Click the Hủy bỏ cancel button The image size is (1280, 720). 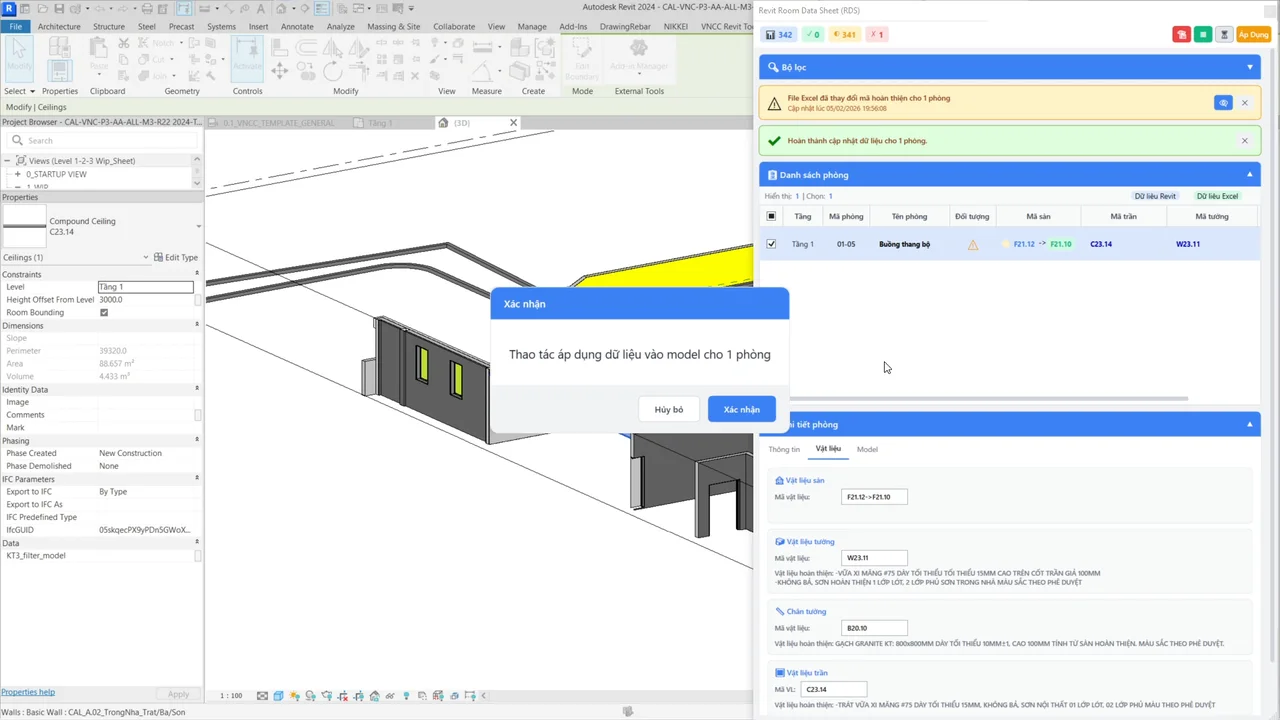[669, 409]
